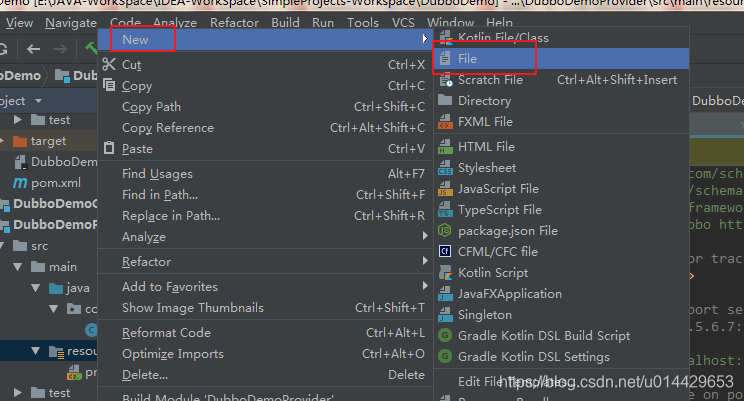
Task: Click the Kotlin File/Class icon
Action: coord(445,37)
